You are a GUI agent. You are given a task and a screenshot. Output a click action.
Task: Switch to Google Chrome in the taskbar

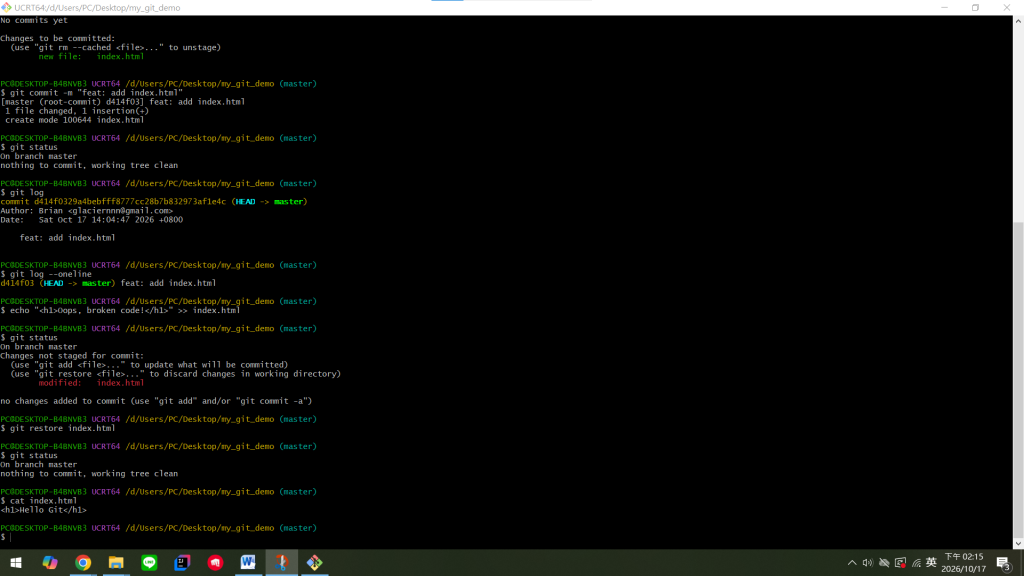83,562
